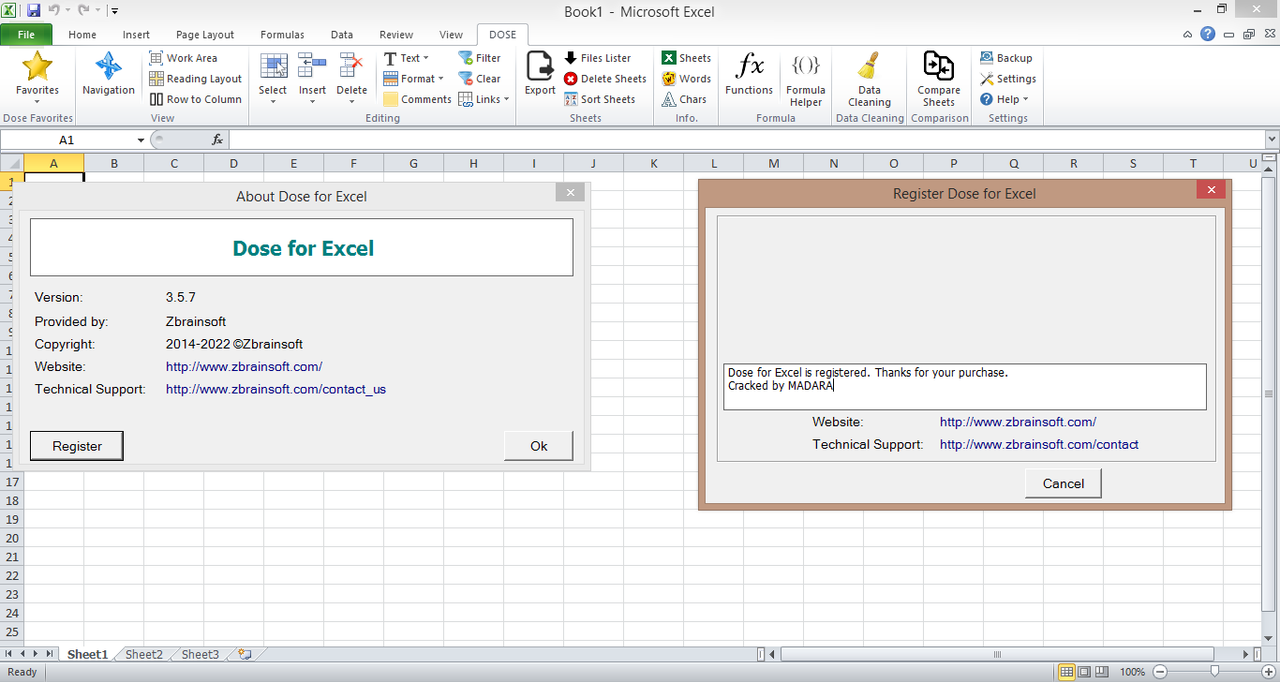Expand the Dose Help dropdown

(x=1005, y=99)
